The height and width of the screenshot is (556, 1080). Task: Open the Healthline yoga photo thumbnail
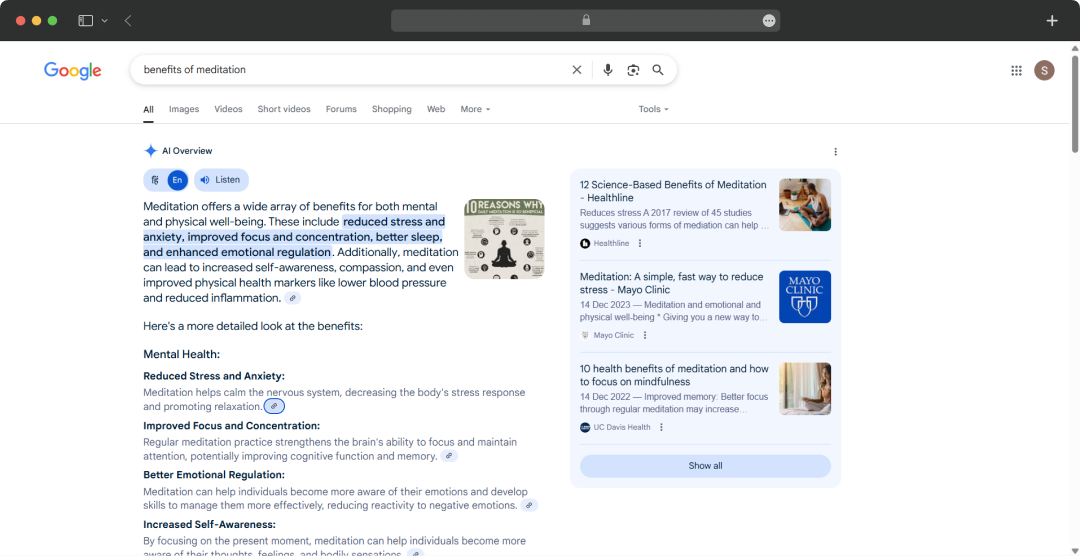(x=804, y=205)
